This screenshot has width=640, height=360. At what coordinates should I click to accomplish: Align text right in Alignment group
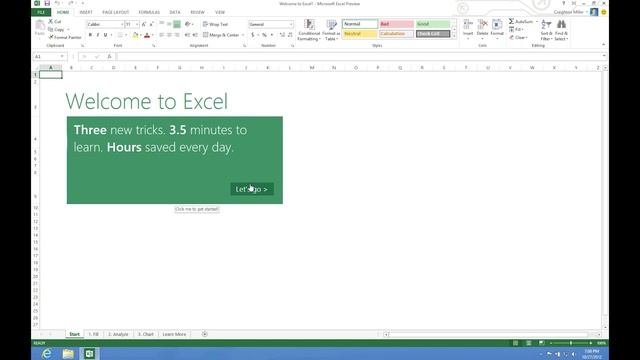[x=177, y=35]
